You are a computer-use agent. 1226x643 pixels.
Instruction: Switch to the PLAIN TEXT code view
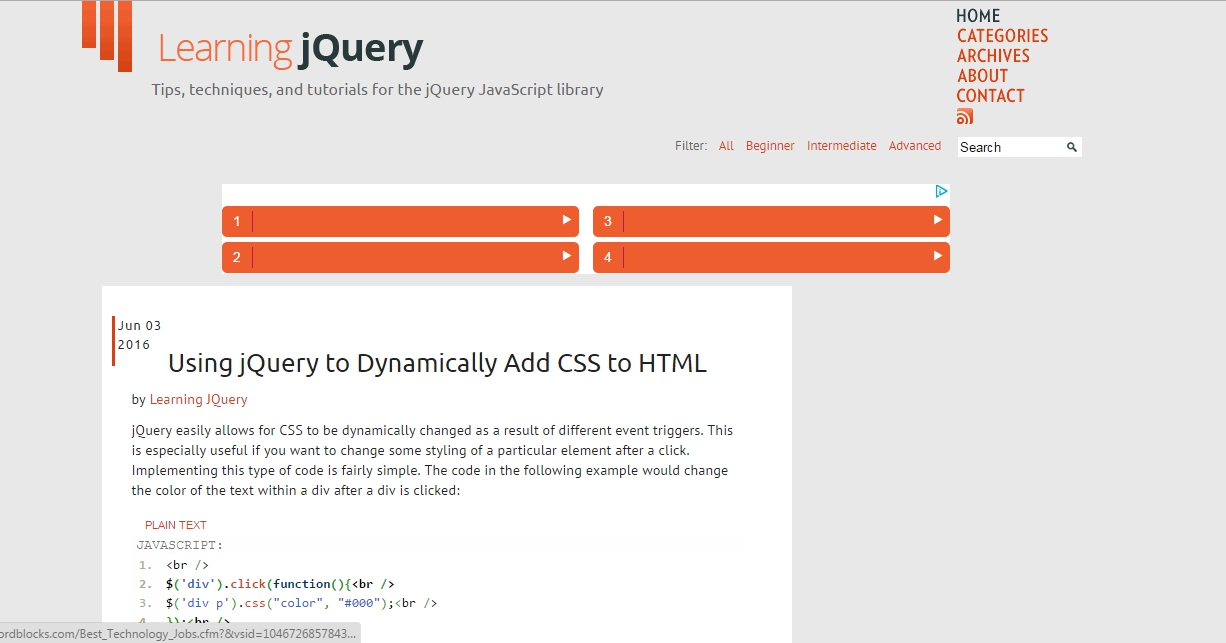click(x=176, y=524)
